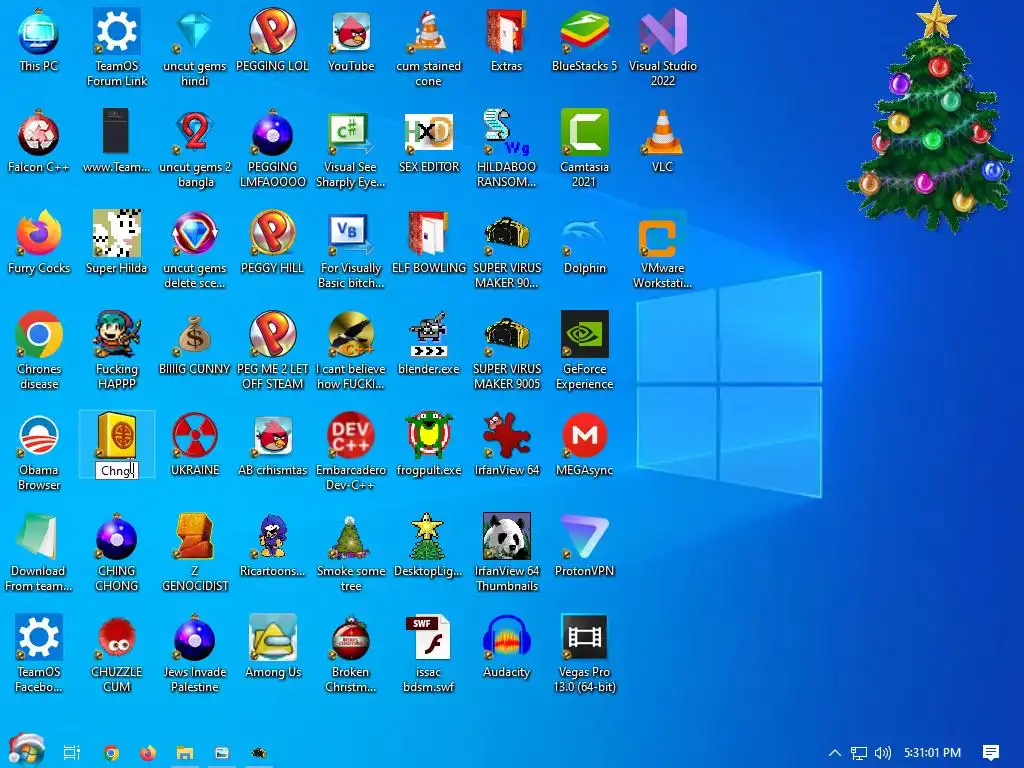The width and height of the screenshot is (1024, 768).
Task: Open GeForce Experience shortcut
Action: pos(584,350)
